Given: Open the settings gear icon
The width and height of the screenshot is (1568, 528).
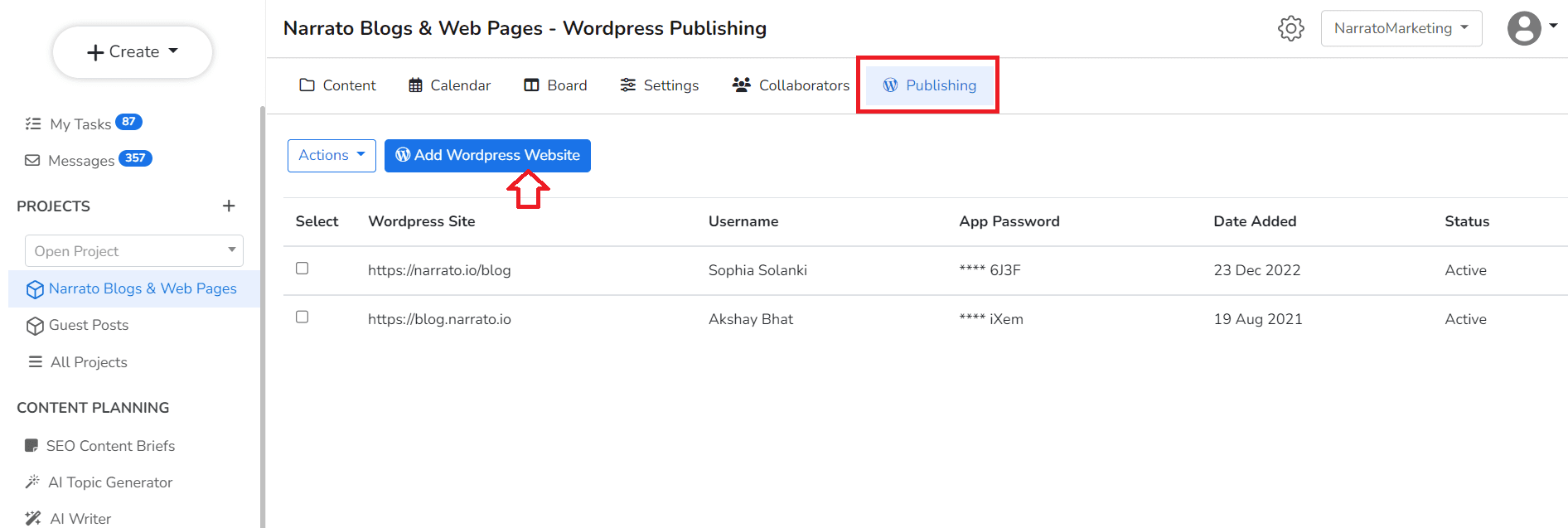Looking at the screenshot, I should pos(1290,28).
